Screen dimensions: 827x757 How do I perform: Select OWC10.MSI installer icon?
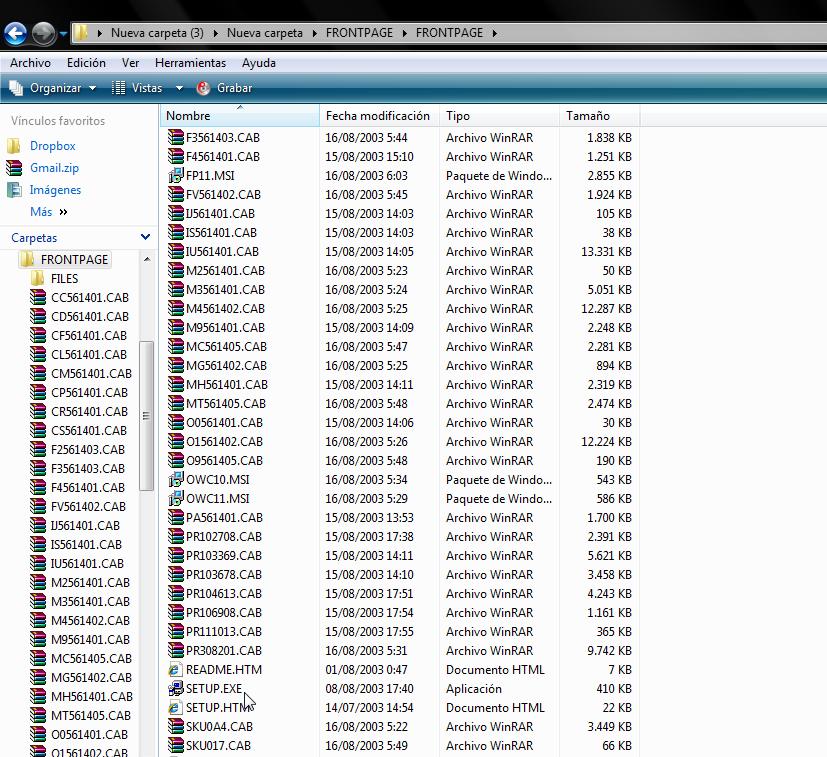tap(176, 480)
